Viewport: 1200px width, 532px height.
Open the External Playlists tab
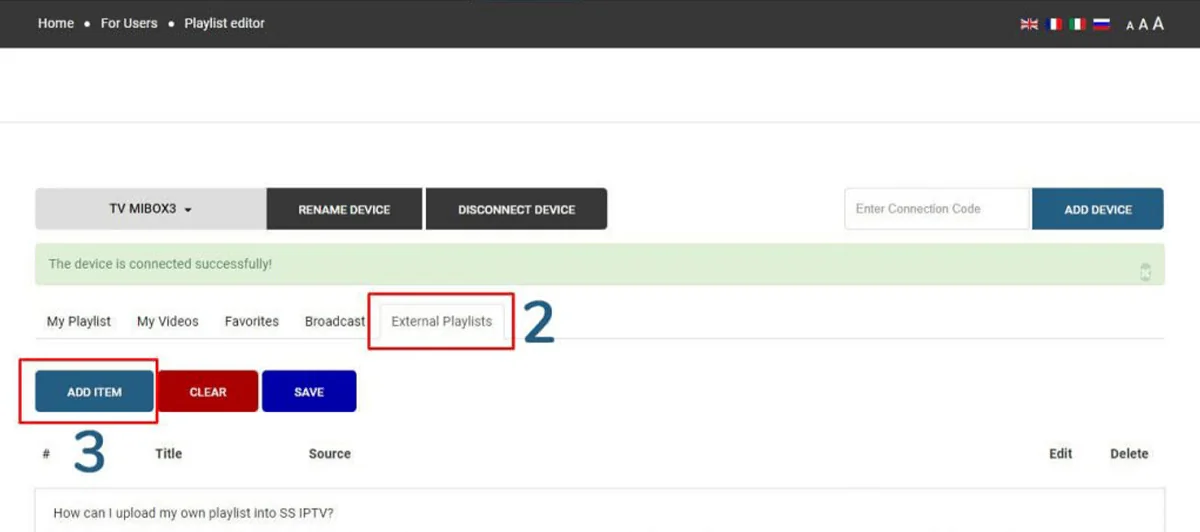(x=442, y=321)
